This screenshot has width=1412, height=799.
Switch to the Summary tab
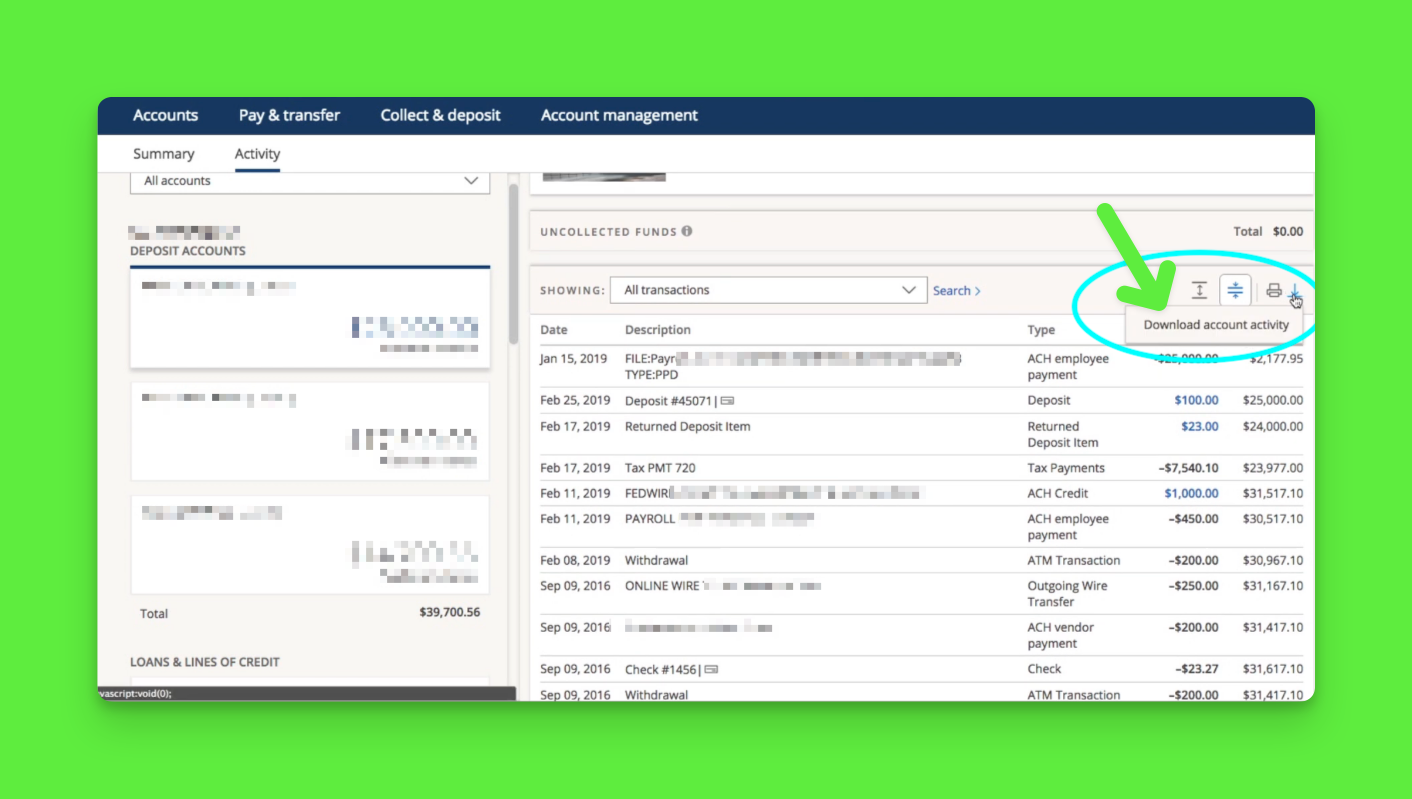coord(164,154)
